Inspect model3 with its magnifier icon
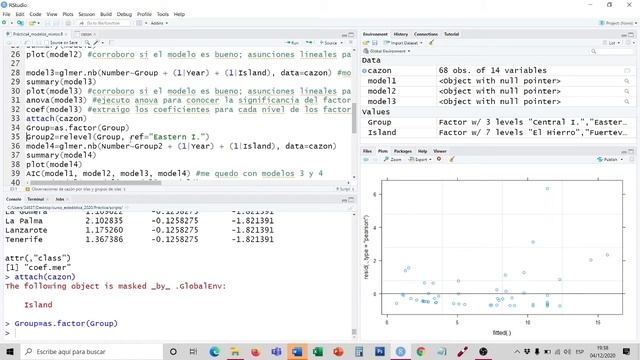Screen dimensions: 640x360 click(627, 102)
